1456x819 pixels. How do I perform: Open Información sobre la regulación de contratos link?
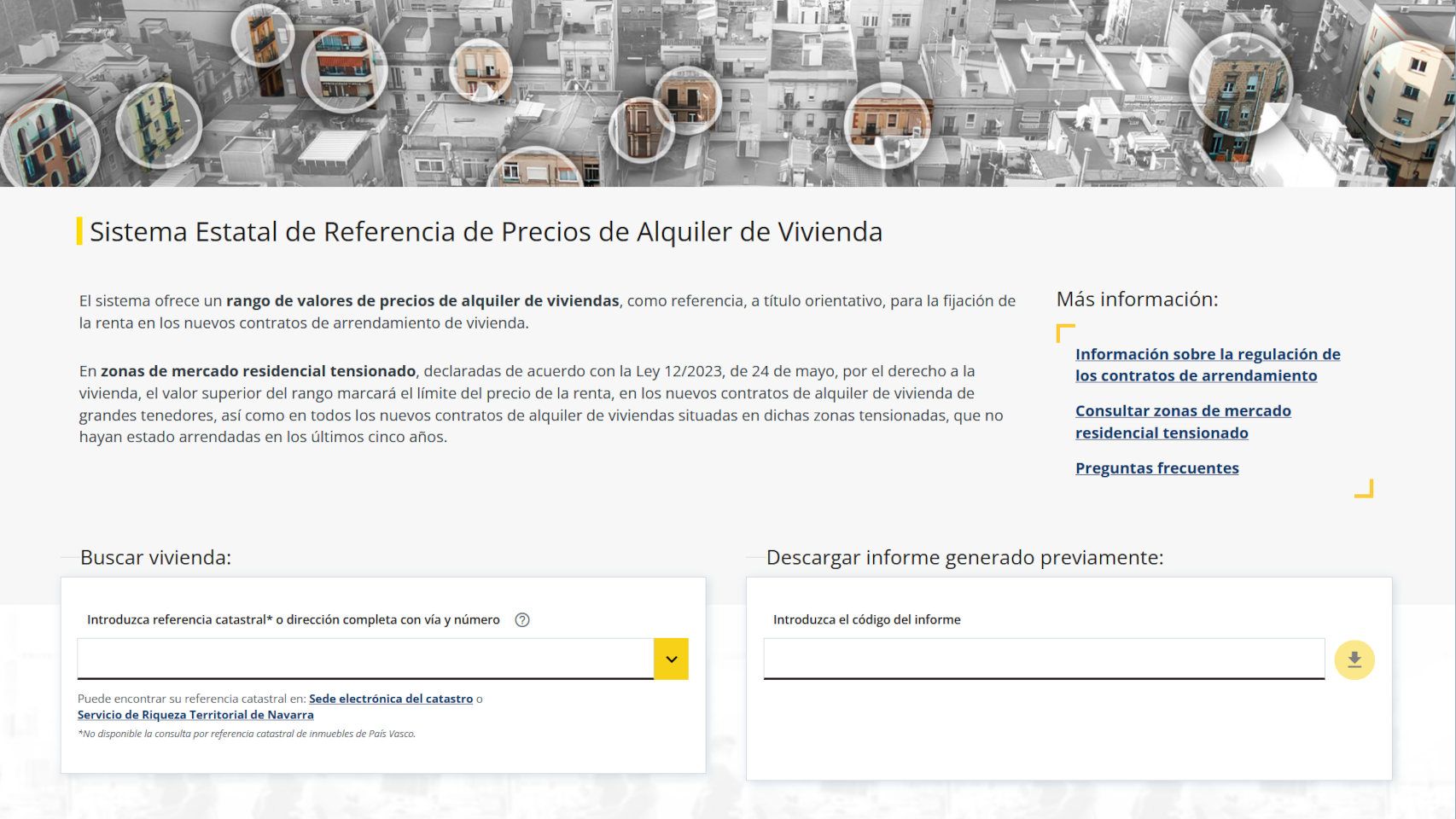tap(1208, 365)
